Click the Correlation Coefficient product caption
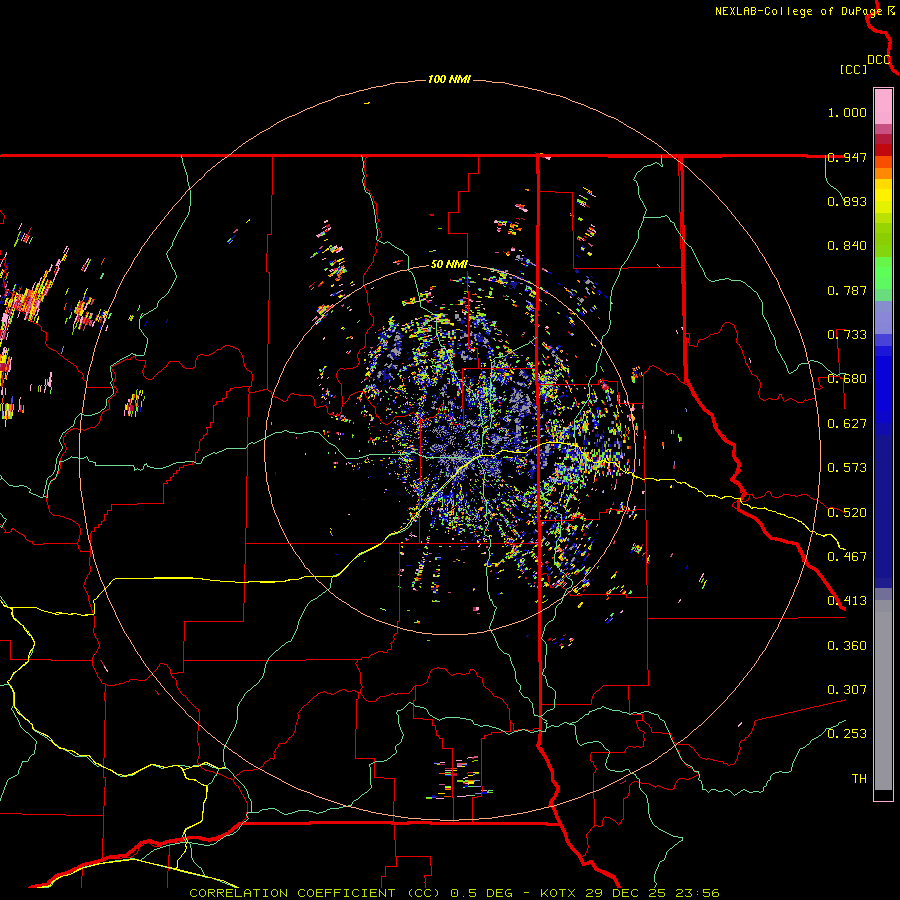This screenshot has height=900, width=900. (455, 893)
